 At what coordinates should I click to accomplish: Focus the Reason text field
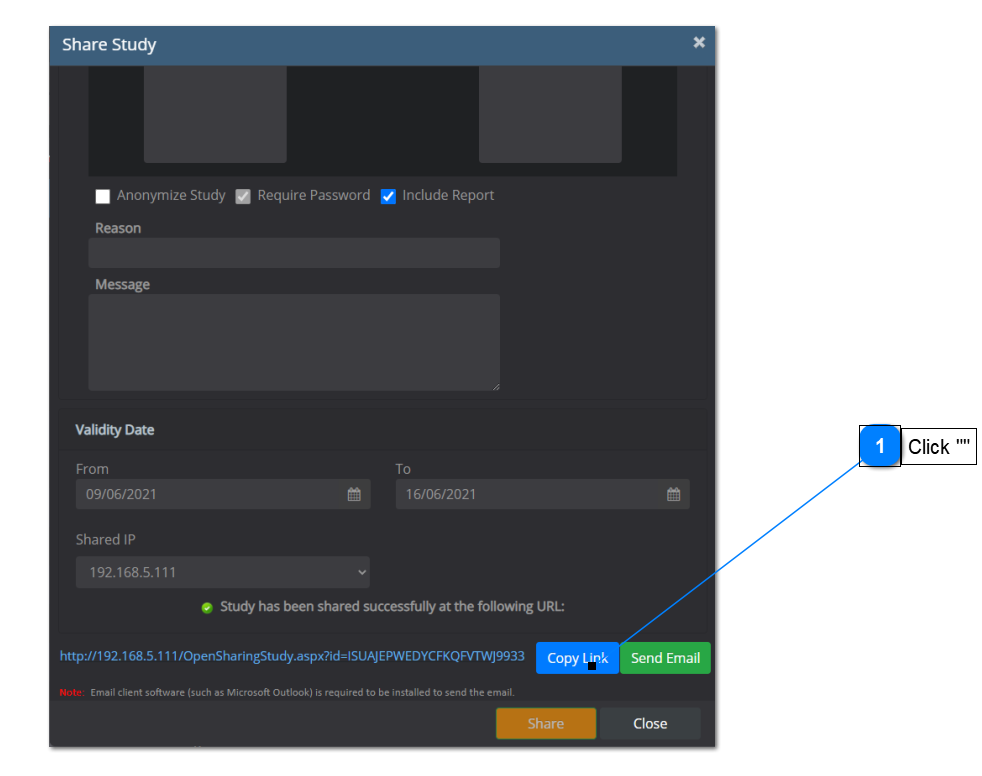pos(294,253)
